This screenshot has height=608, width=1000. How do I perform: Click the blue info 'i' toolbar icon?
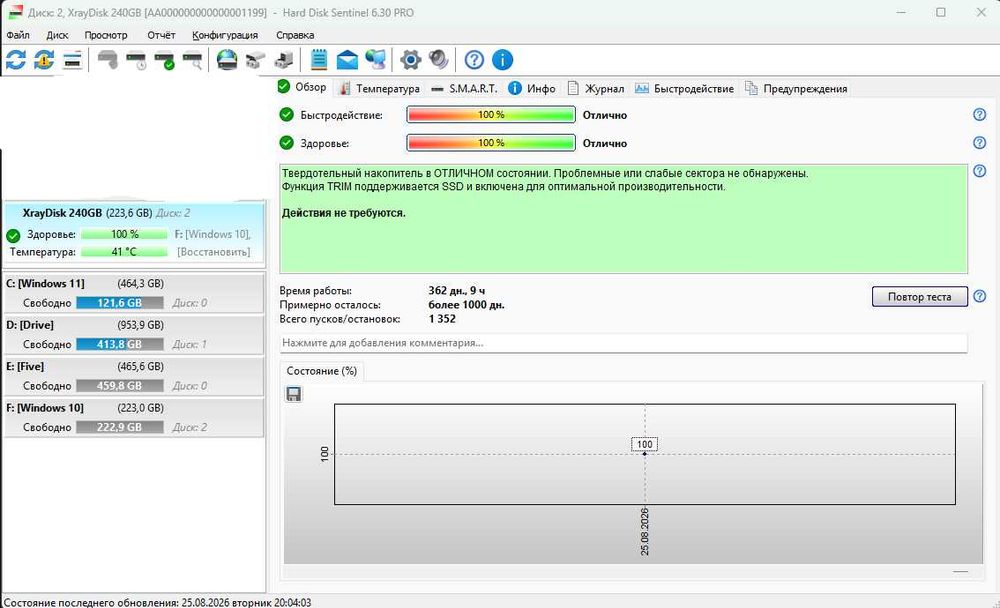[503, 60]
